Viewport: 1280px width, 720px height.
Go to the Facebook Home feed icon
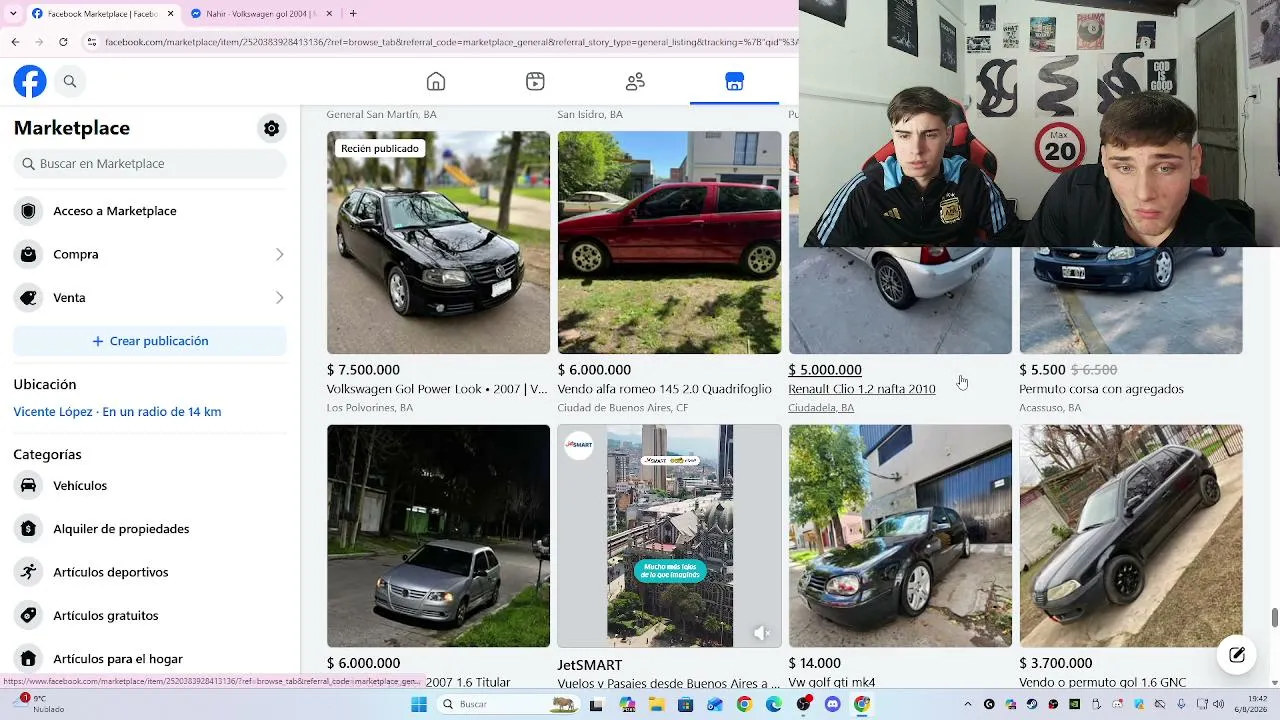(436, 82)
